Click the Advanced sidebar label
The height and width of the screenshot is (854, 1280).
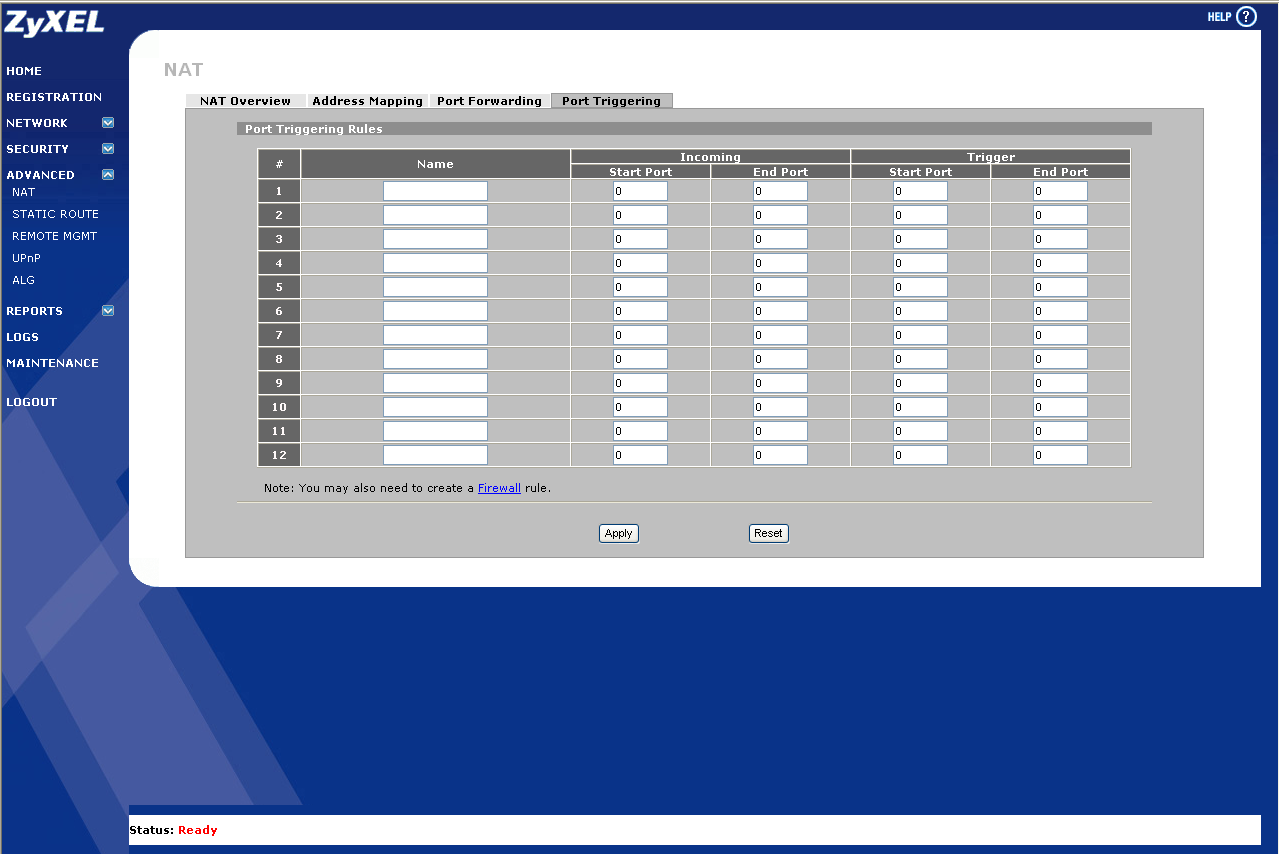pos(40,175)
